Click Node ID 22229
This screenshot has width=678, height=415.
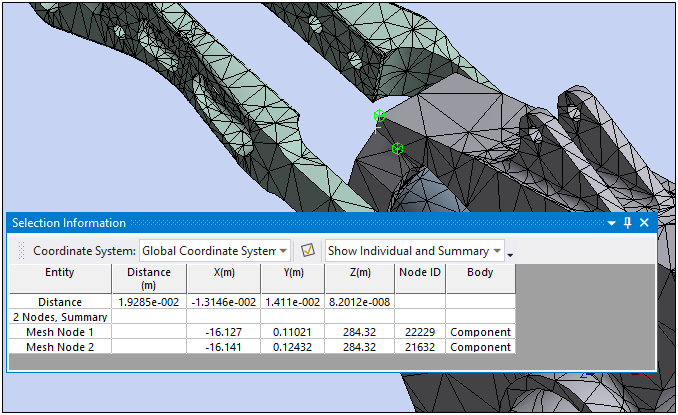420,332
